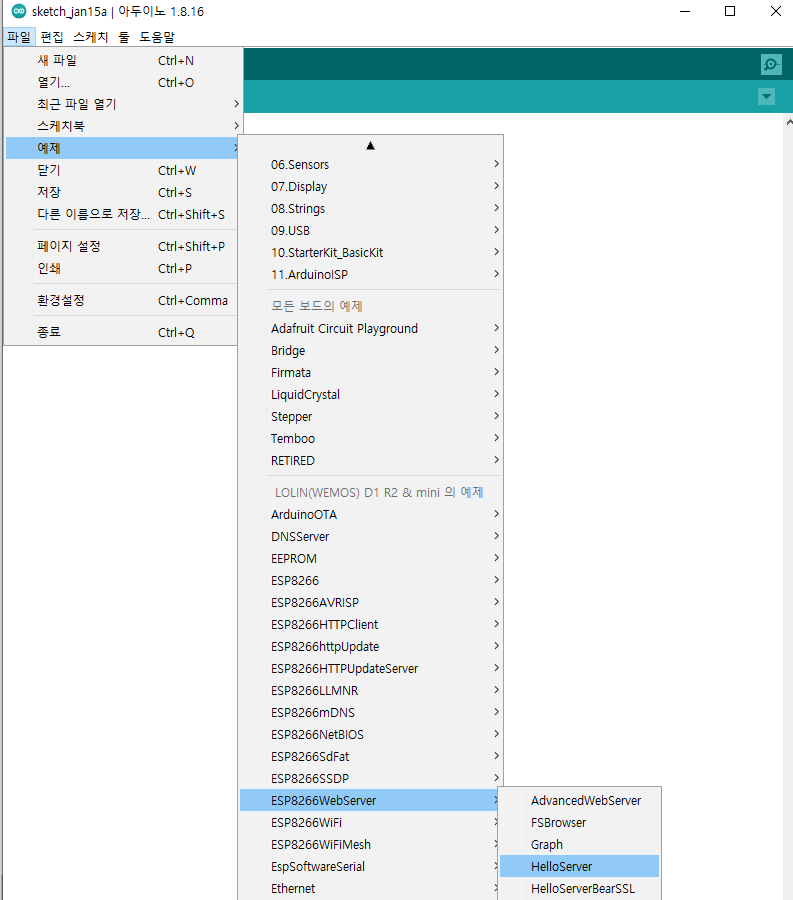This screenshot has height=900, width=793.
Task: Open ESP8266SSDP examples submenu
Action: coord(371,778)
